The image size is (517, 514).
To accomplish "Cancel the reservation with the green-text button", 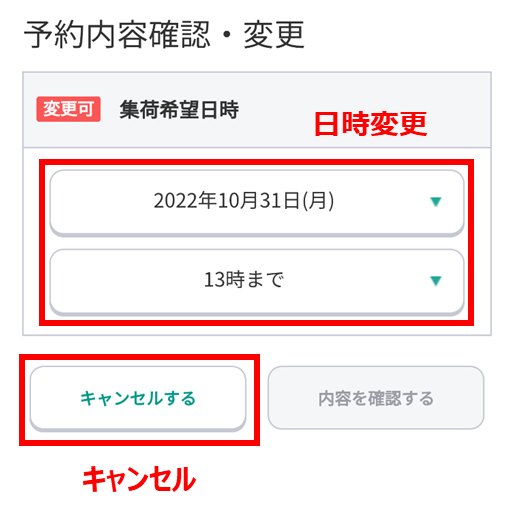I will tap(138, 398).
